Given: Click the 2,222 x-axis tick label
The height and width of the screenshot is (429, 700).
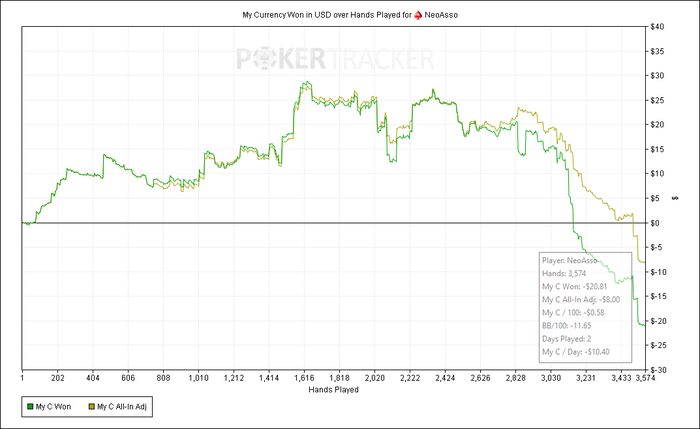Looking at the screenshot, I should point(410,378).
